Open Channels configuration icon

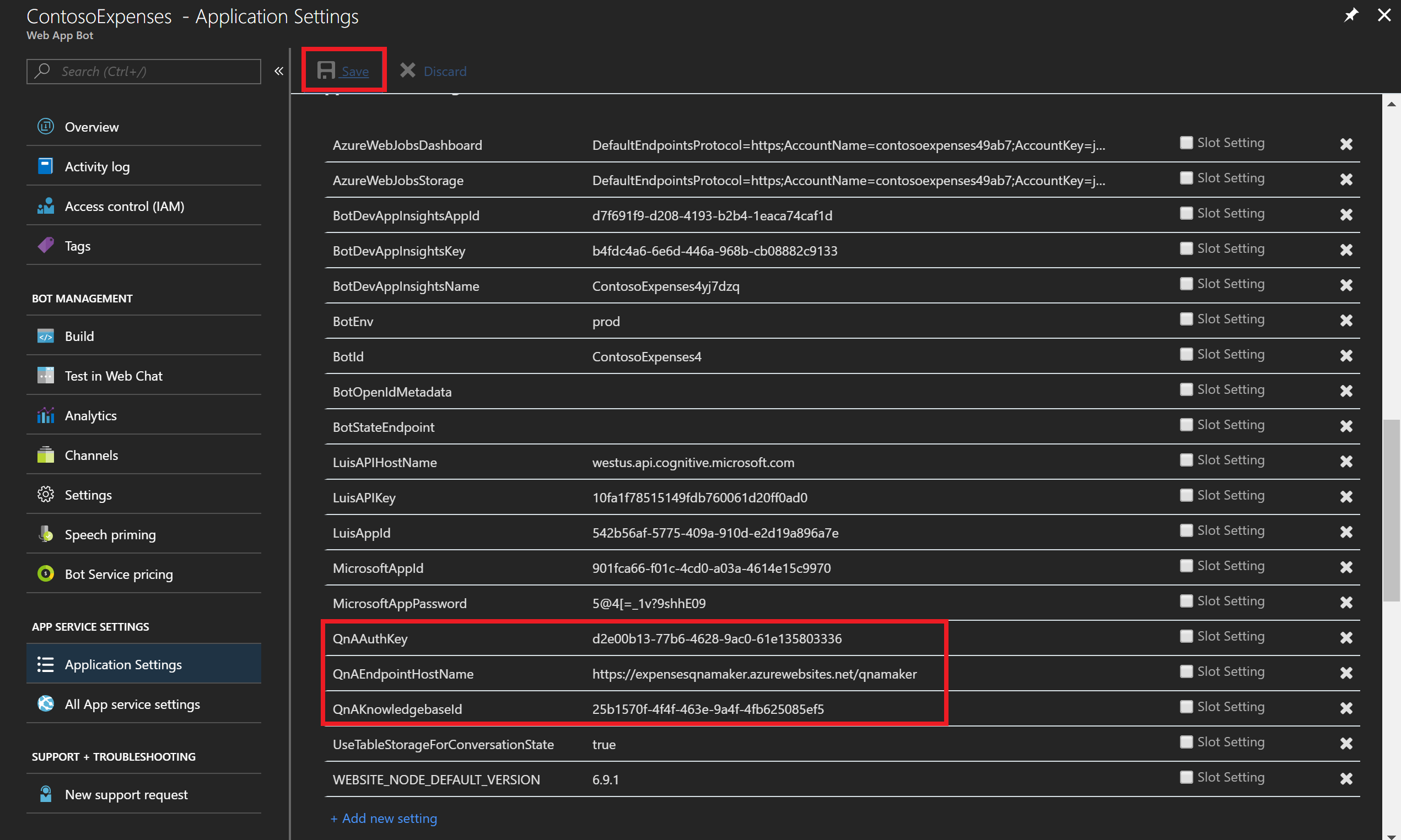coord(46,454)
